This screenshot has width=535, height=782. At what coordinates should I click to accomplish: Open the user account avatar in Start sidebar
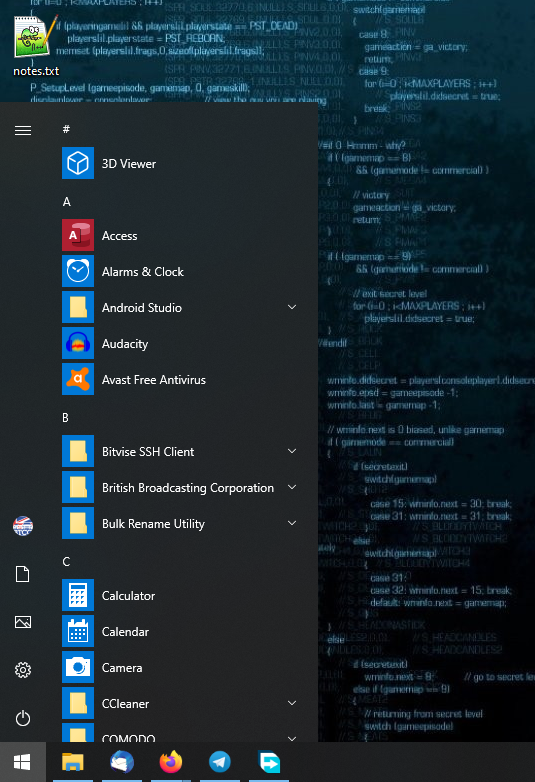(x=23, y=526)
